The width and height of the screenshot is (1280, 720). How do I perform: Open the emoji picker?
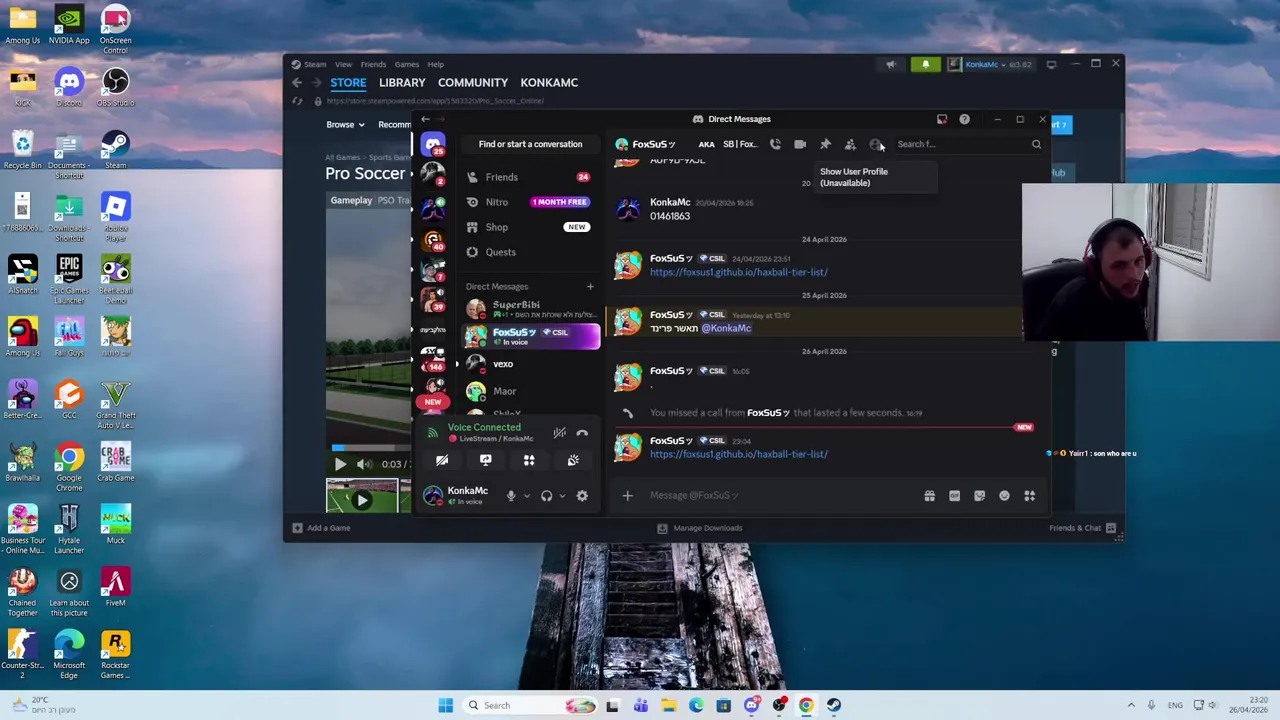click(1004, 495)
